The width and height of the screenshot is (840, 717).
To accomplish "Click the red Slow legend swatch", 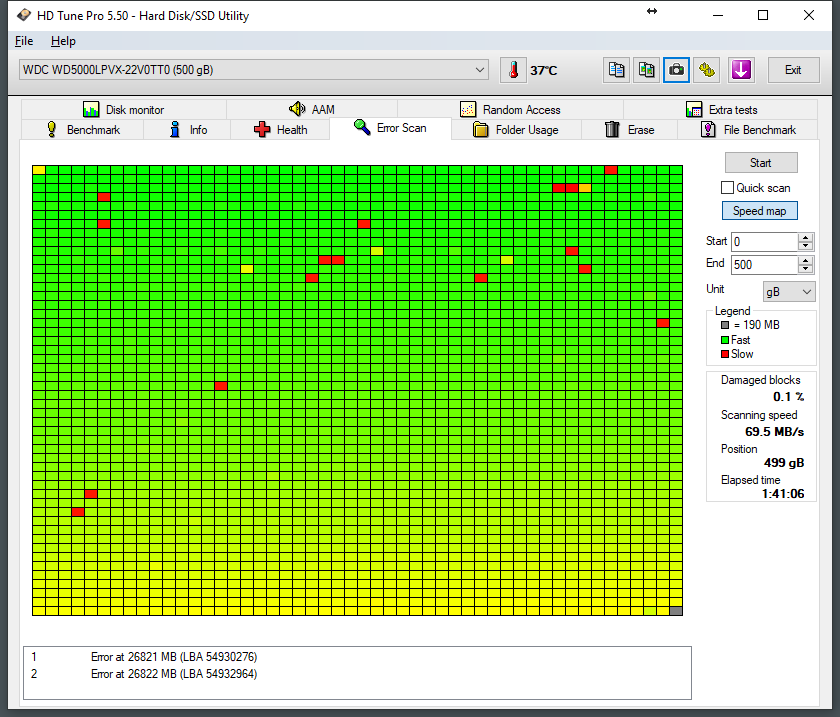I will coord(725,354).
